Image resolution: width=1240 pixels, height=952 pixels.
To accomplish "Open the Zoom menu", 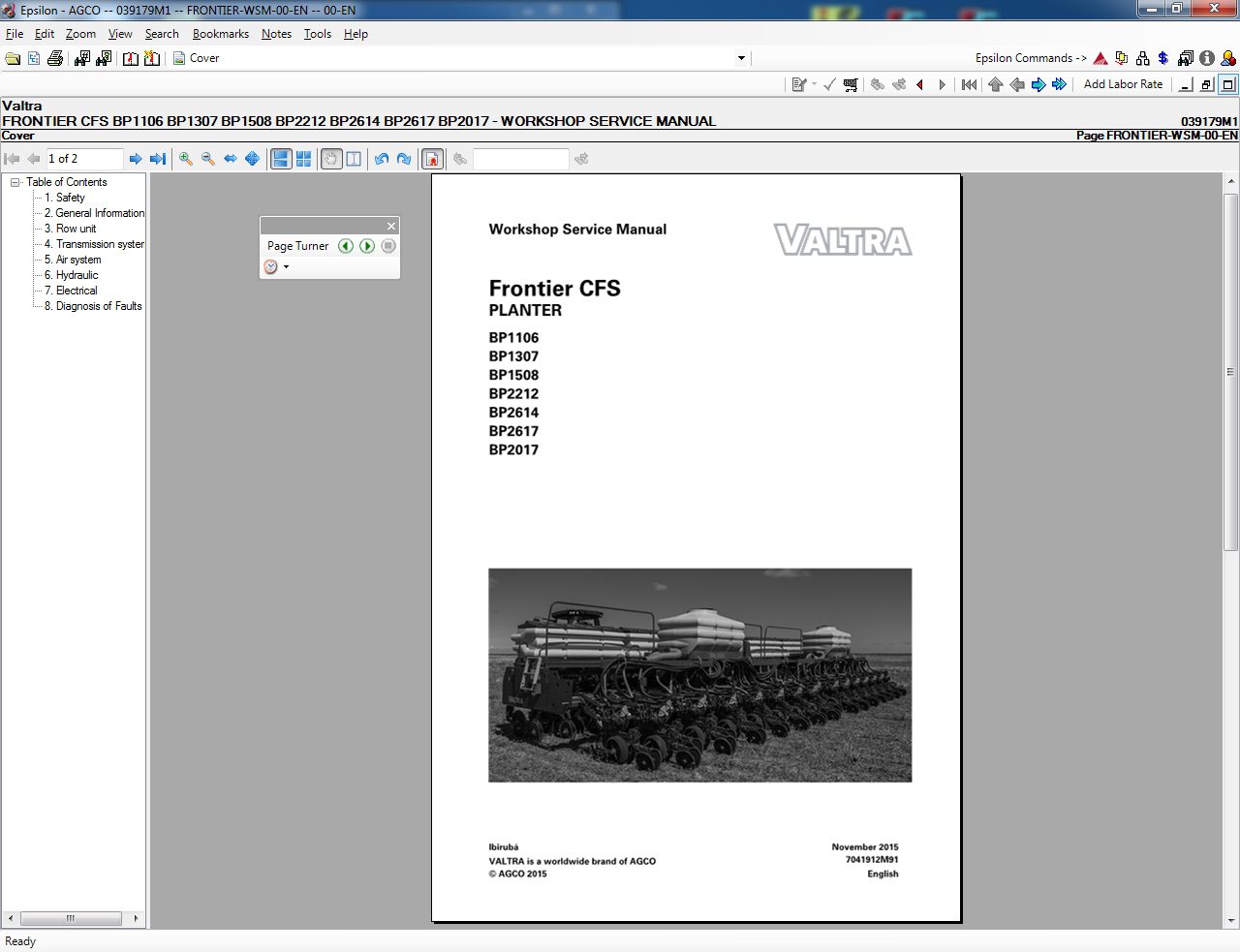I will point(80,34).
